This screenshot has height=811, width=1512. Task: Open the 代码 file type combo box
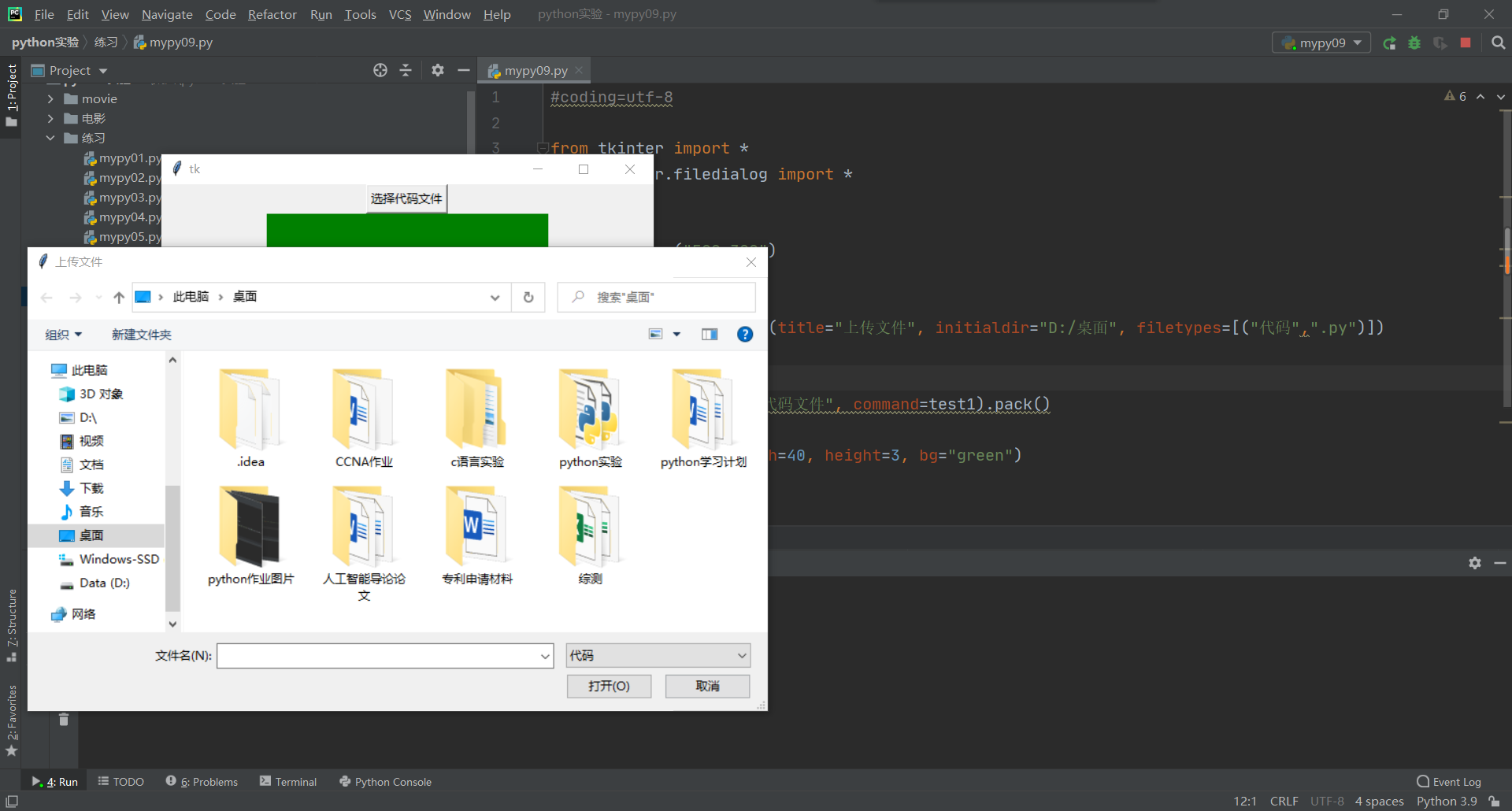pyautogui.click(x=658, y=655)
